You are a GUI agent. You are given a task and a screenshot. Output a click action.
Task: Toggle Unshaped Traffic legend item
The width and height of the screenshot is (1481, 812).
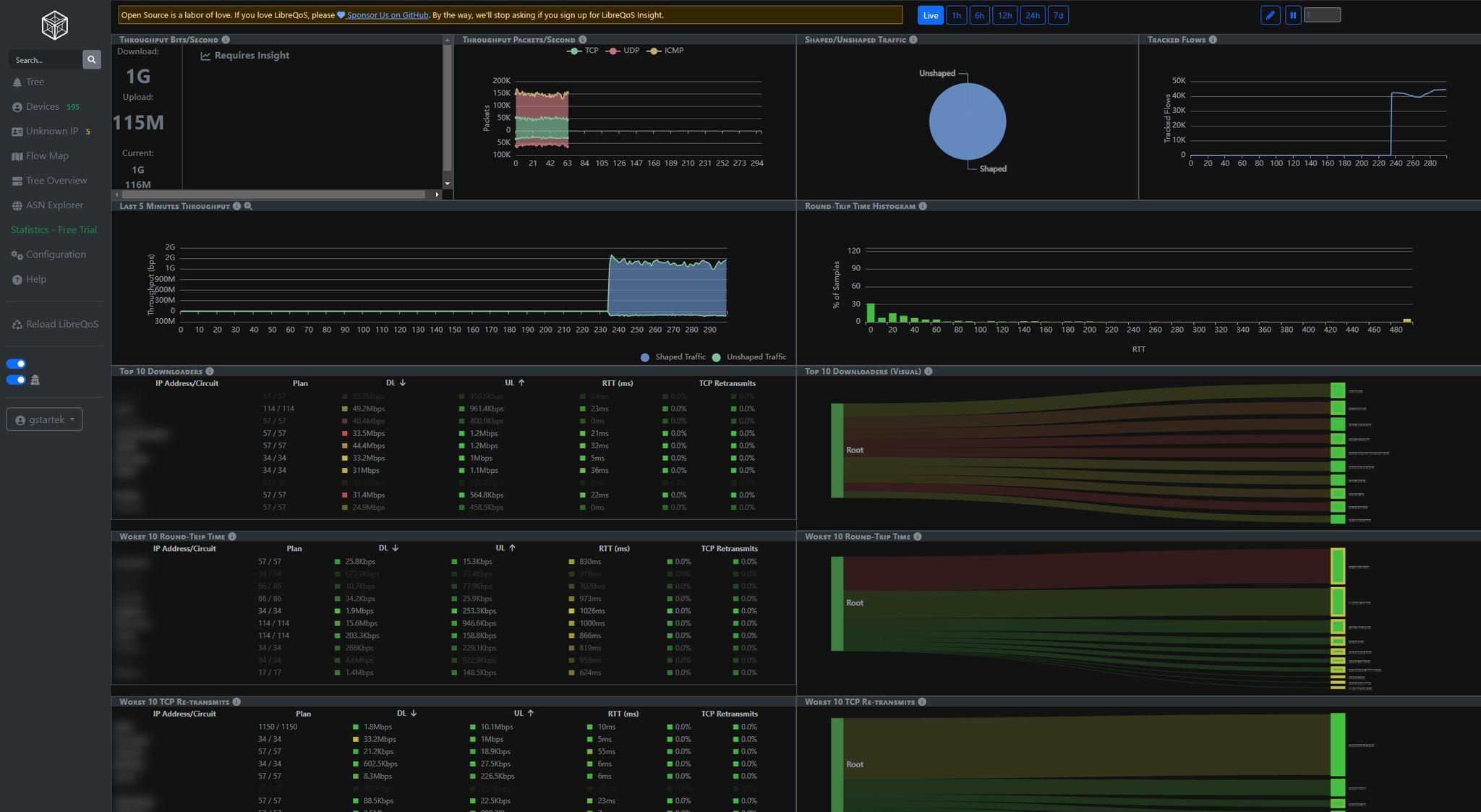click(749, 357)
